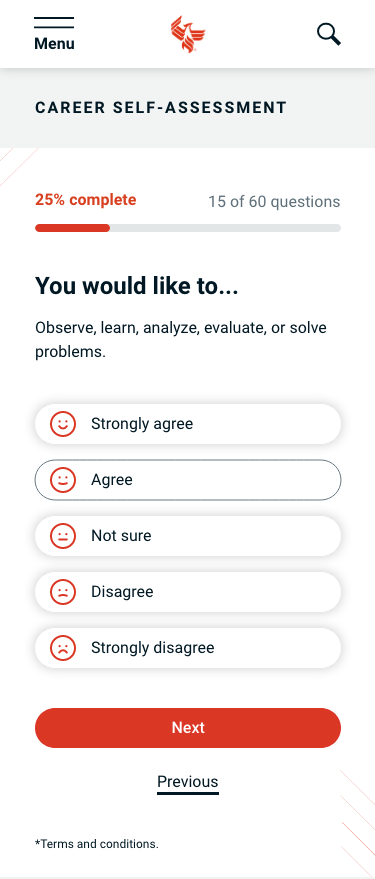The height and width of the screenshot is (879, 375).
Task: Click the red phoenix logo
Action: [x=188, y=34]
